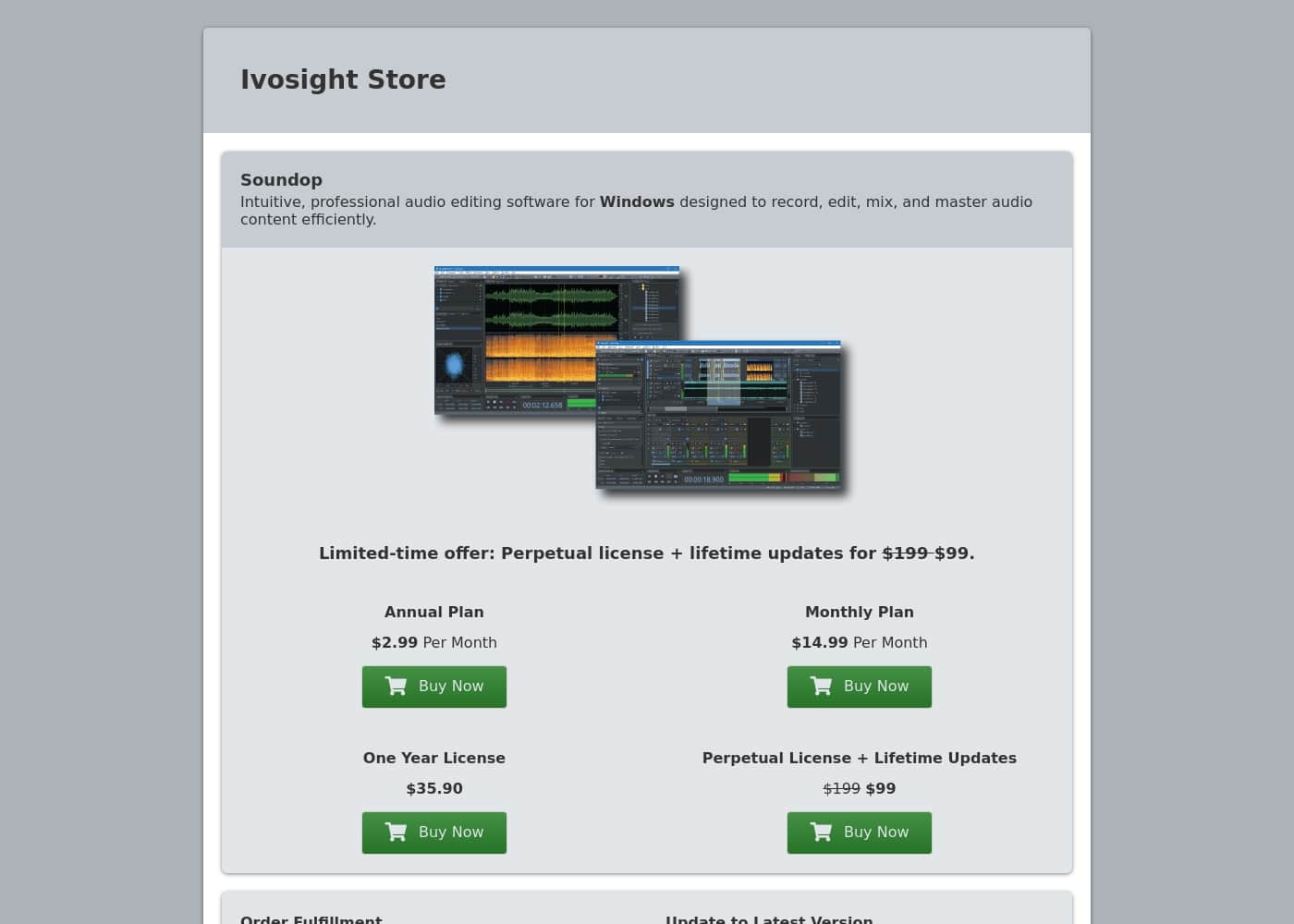Click the Limited-time offer text
This screenshot has height=924, width=1294.
(x=647, y=553)
